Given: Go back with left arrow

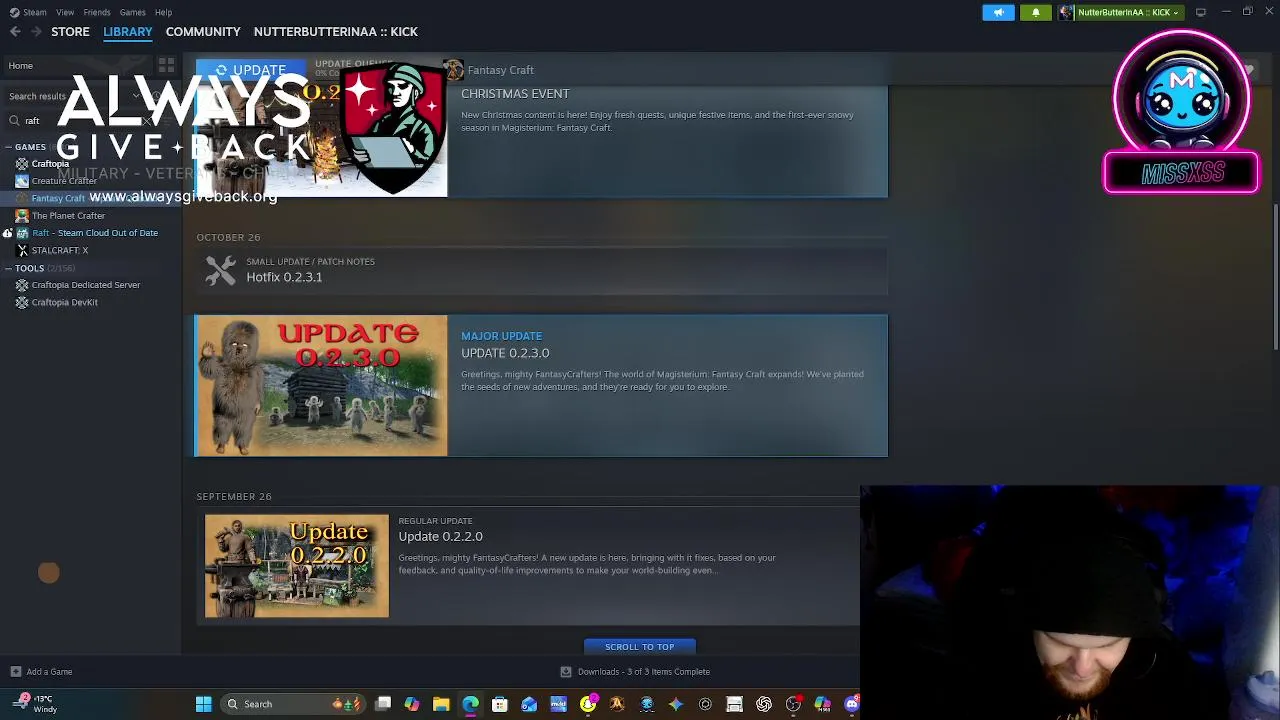Looking at the screenshot, I should 15,32.
